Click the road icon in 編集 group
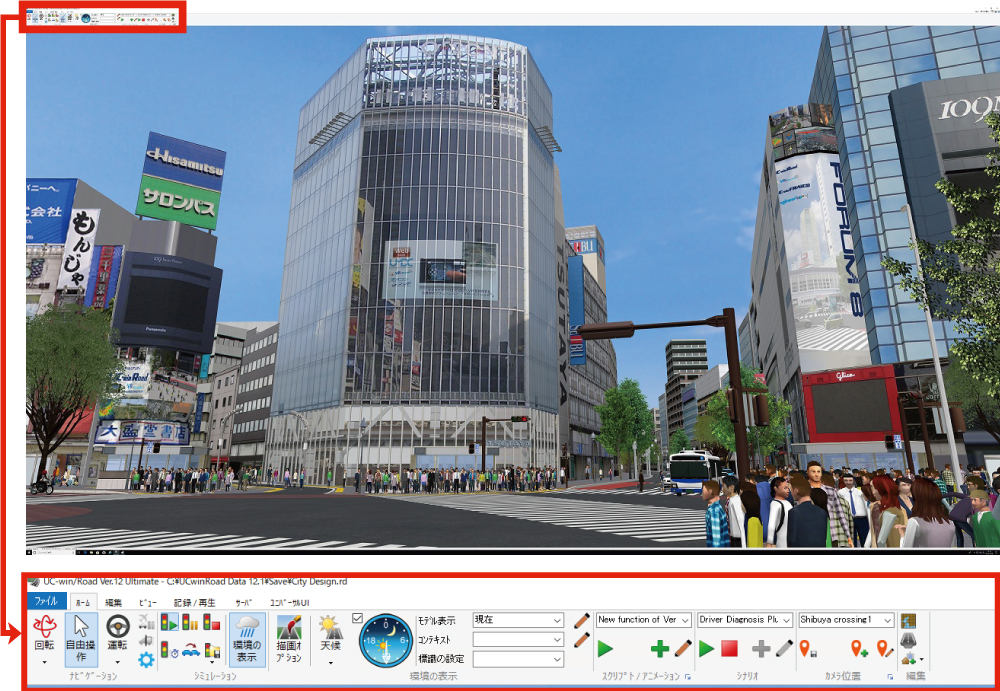The height and width of the screenshot is (691, 1000). coord(908,643)
